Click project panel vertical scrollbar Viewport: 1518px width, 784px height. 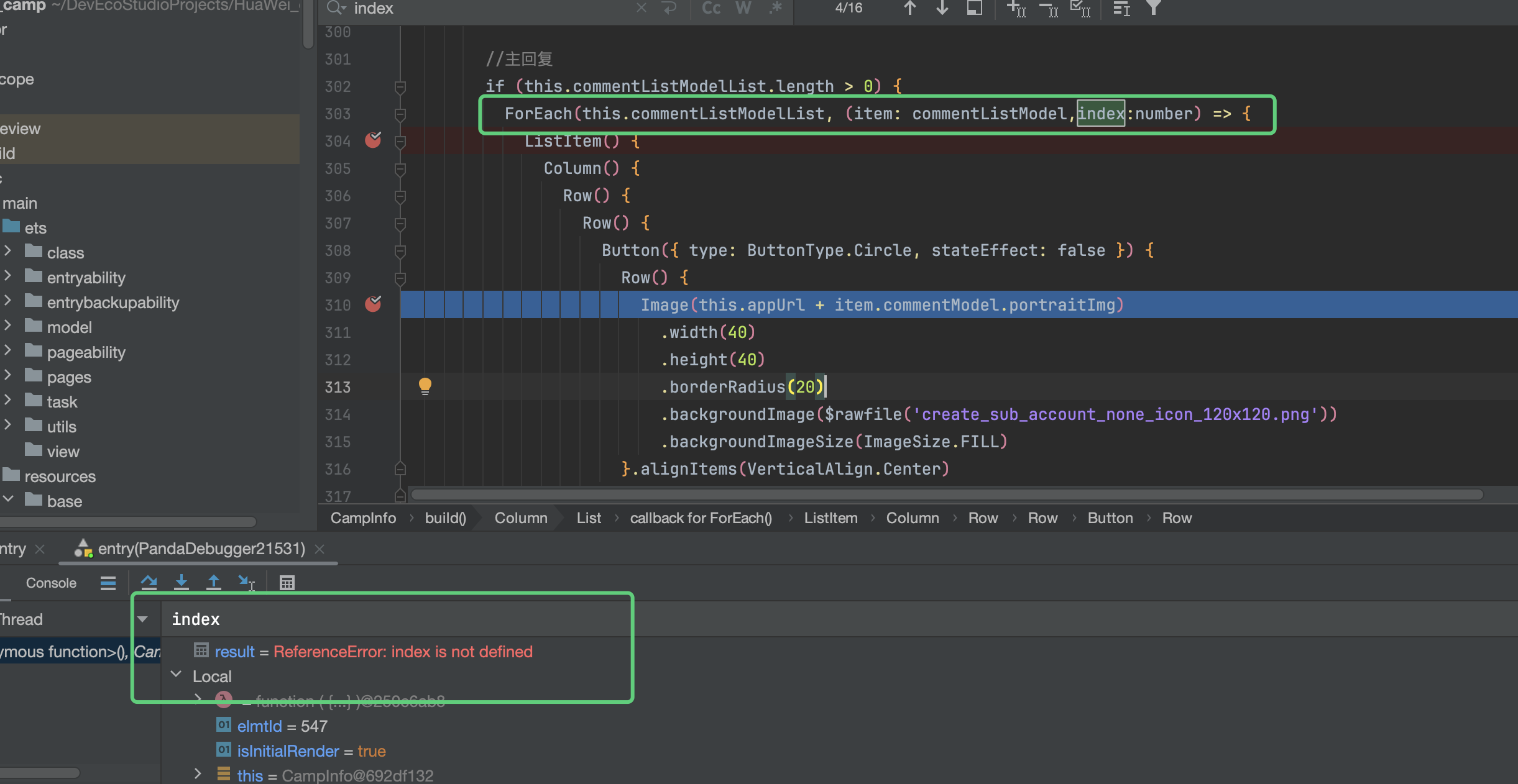coord(308,24)
